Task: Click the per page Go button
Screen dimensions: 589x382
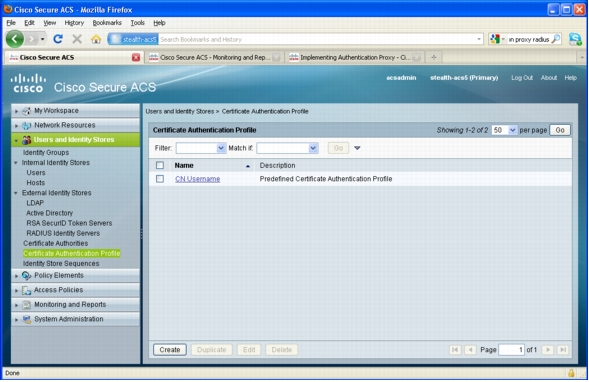Action: pos(560,130)
